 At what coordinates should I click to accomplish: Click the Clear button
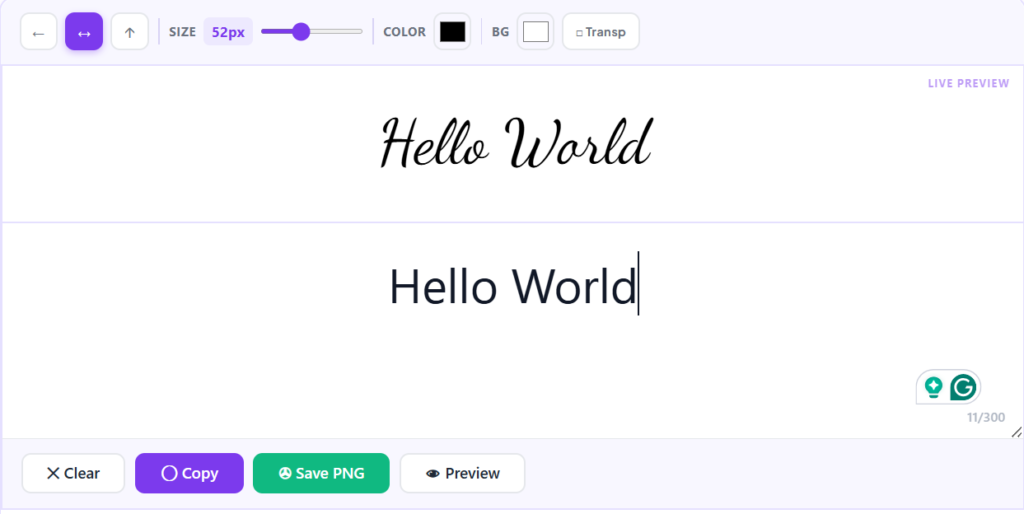click(73, 473)
